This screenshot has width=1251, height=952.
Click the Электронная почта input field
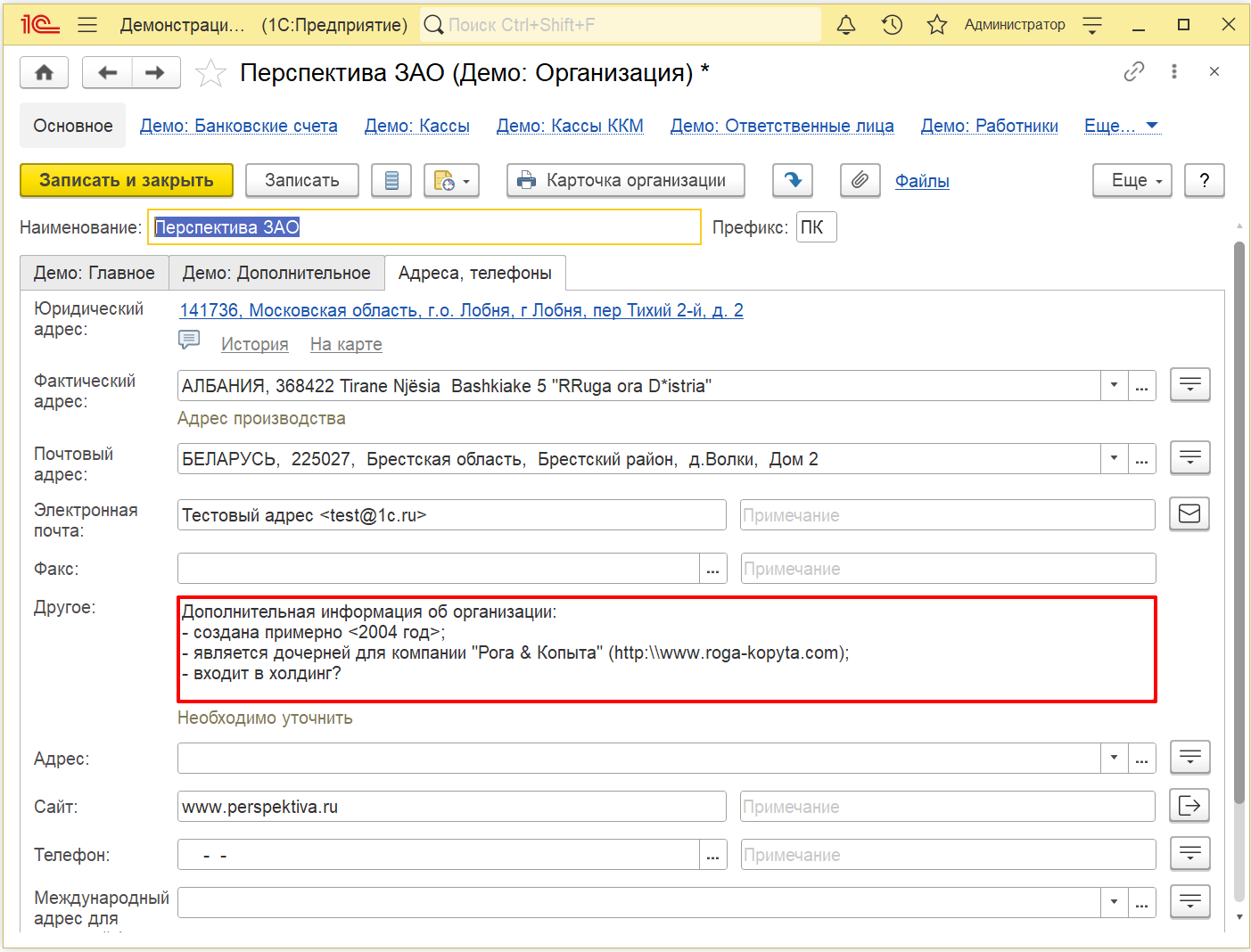click(x=452, y=515)
